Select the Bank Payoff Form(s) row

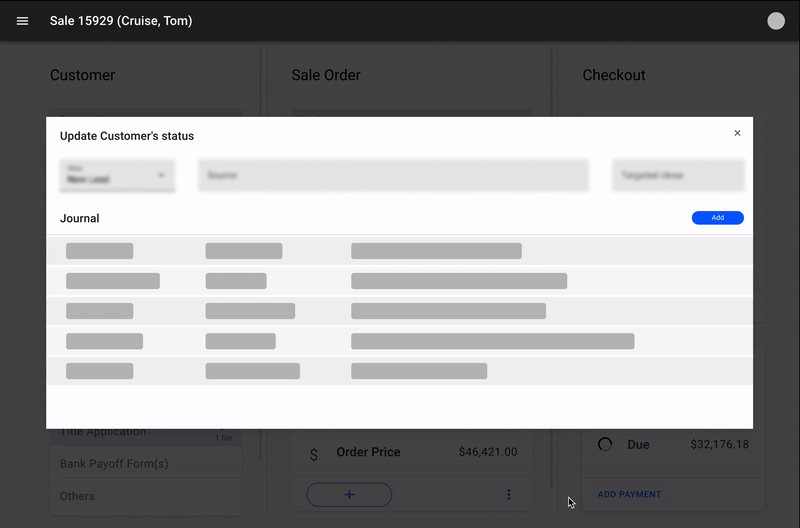point(146,464)
